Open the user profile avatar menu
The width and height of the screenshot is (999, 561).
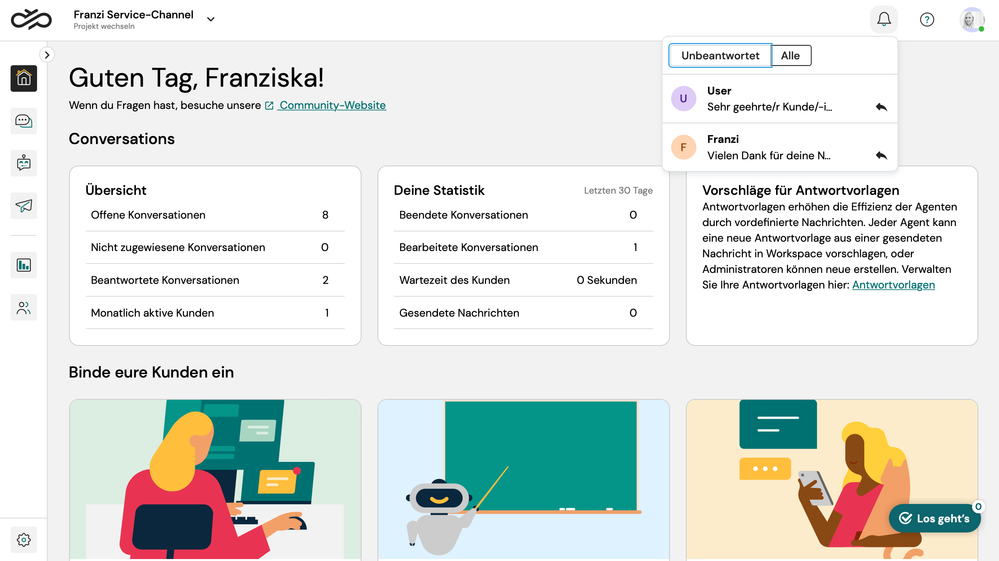pos(971,20)
